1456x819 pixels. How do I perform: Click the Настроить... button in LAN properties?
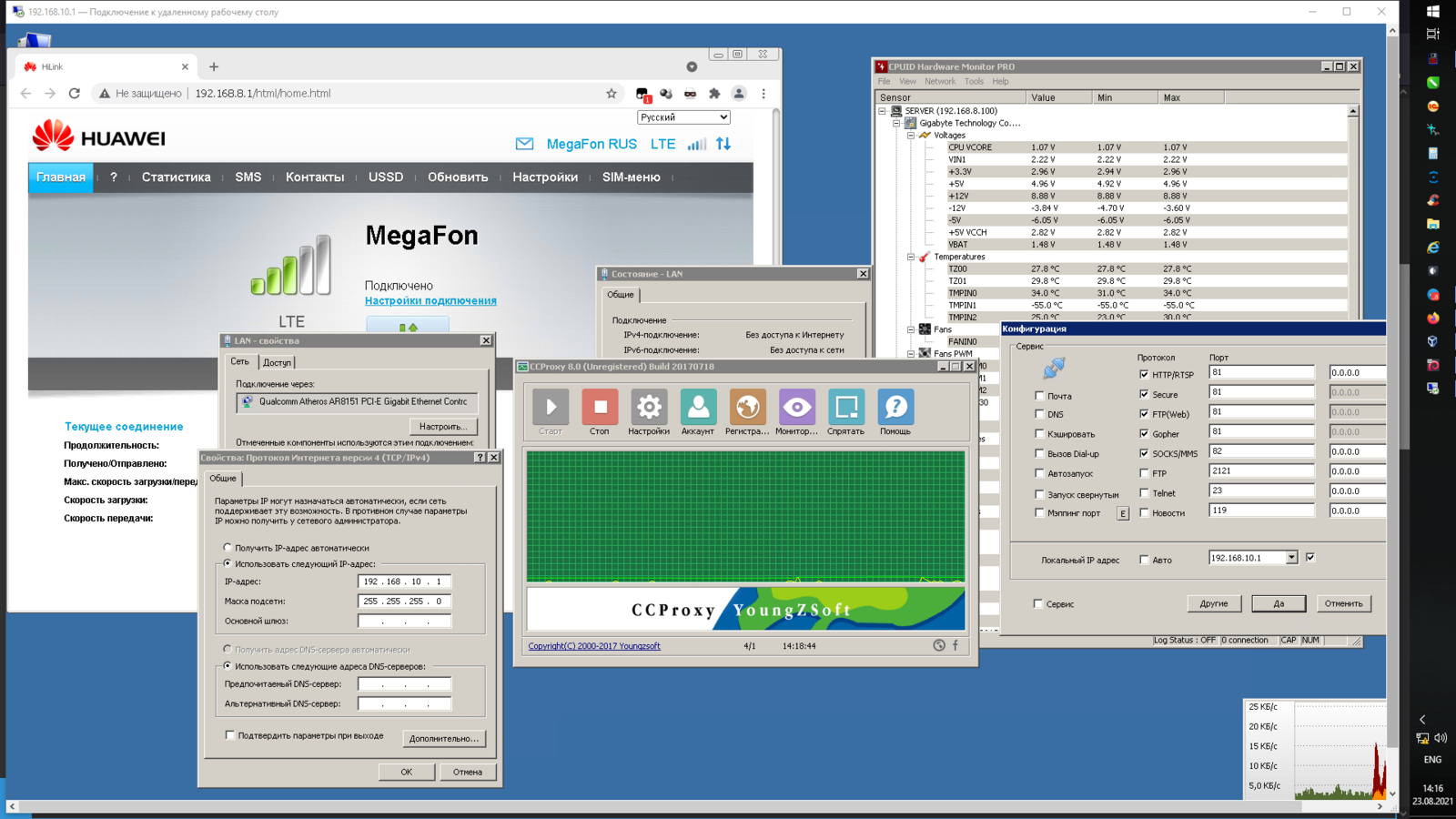point(443,426)
